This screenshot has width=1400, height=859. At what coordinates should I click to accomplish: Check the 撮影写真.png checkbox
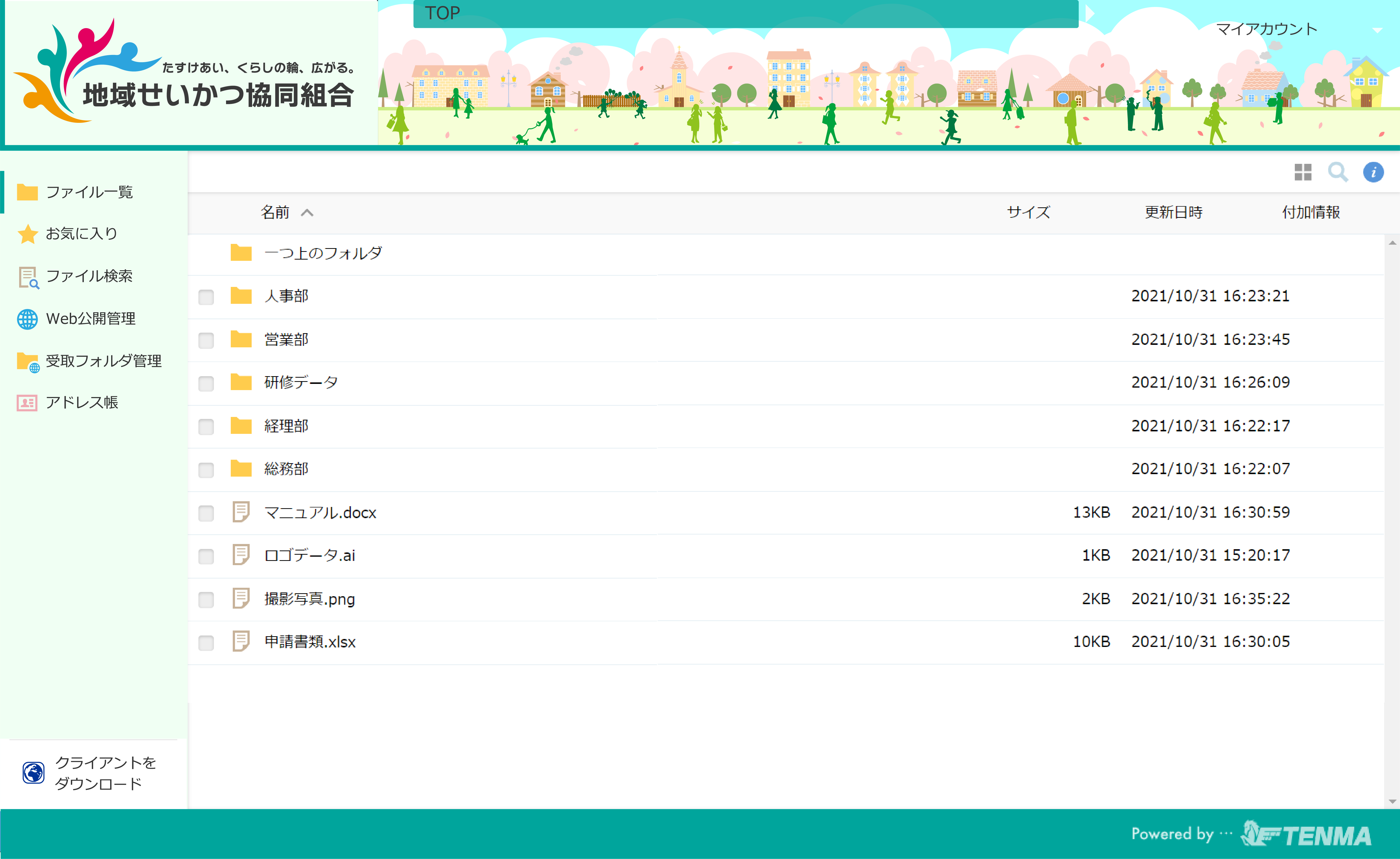(206, 599)
